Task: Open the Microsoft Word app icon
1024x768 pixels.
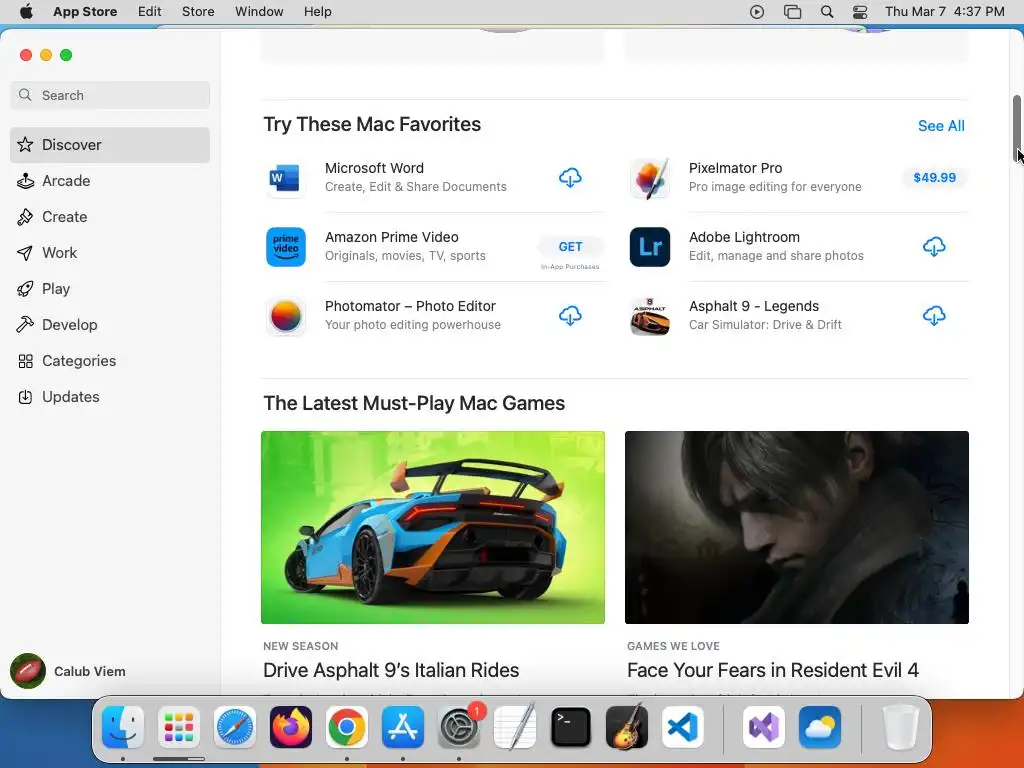Action: (285, 178)
